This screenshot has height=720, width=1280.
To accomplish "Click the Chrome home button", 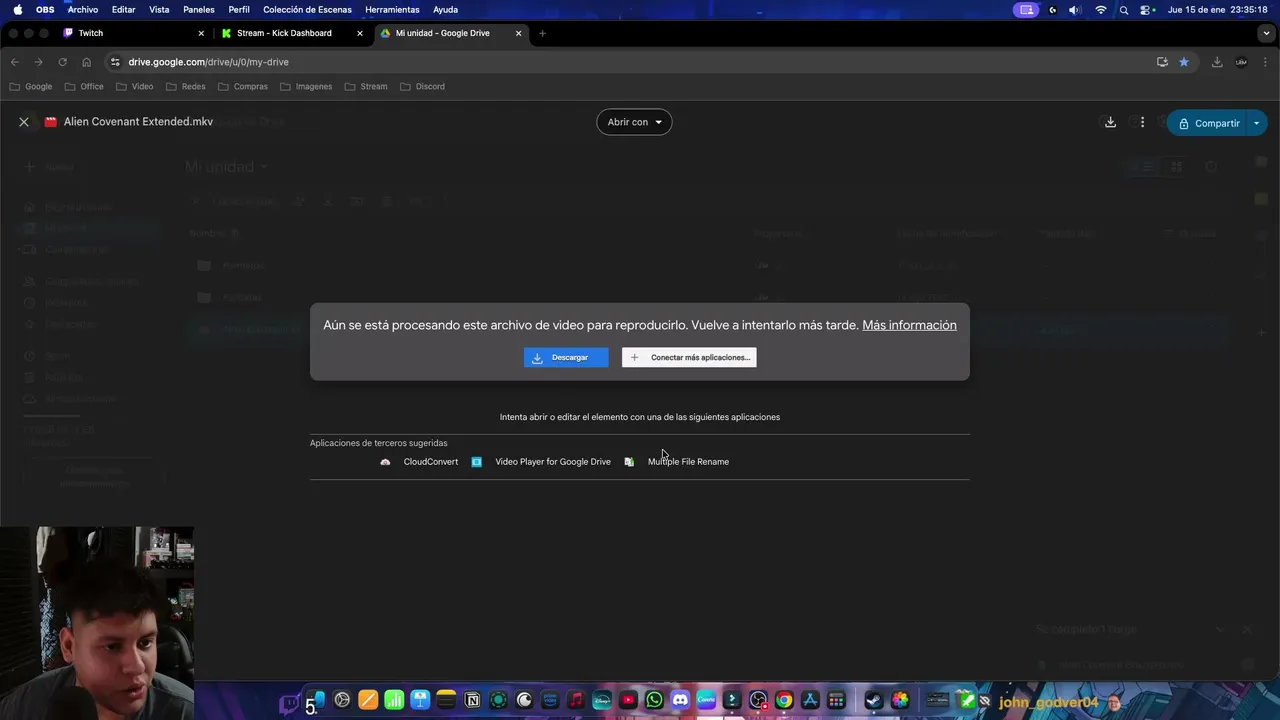I will point(87,62).
